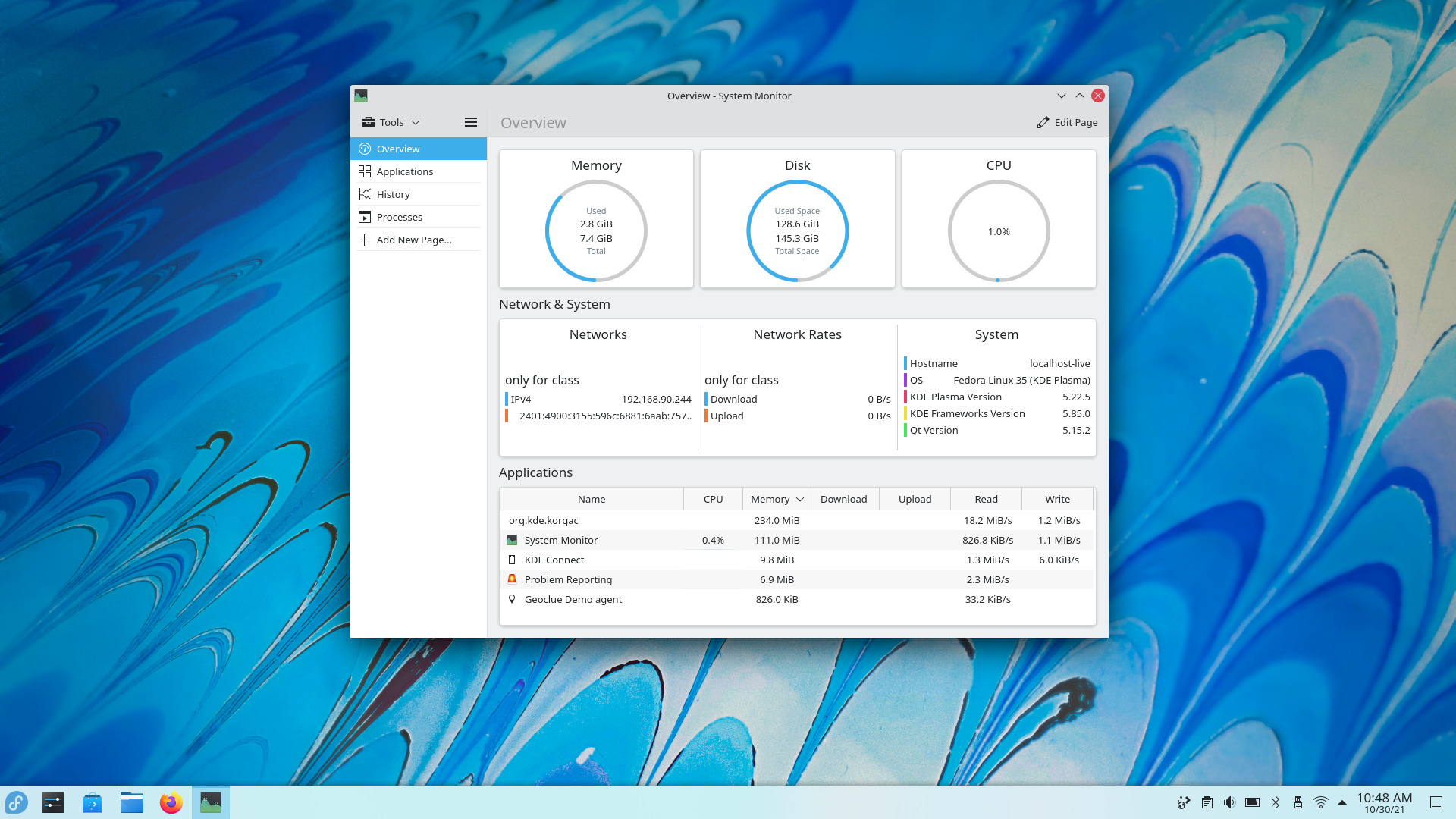1456x819 pixels.
Task: Open the Memory column sort dropdown
Action: (x=799, y=499)
